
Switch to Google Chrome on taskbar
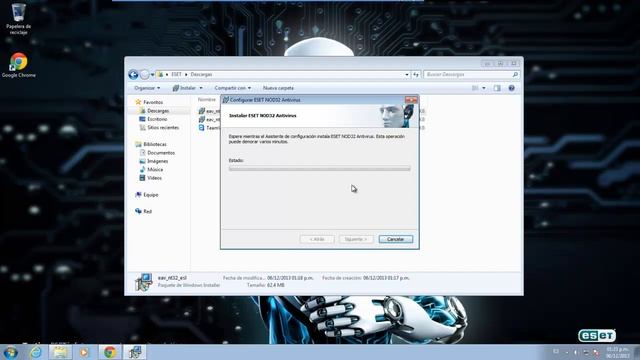(109, 352)
